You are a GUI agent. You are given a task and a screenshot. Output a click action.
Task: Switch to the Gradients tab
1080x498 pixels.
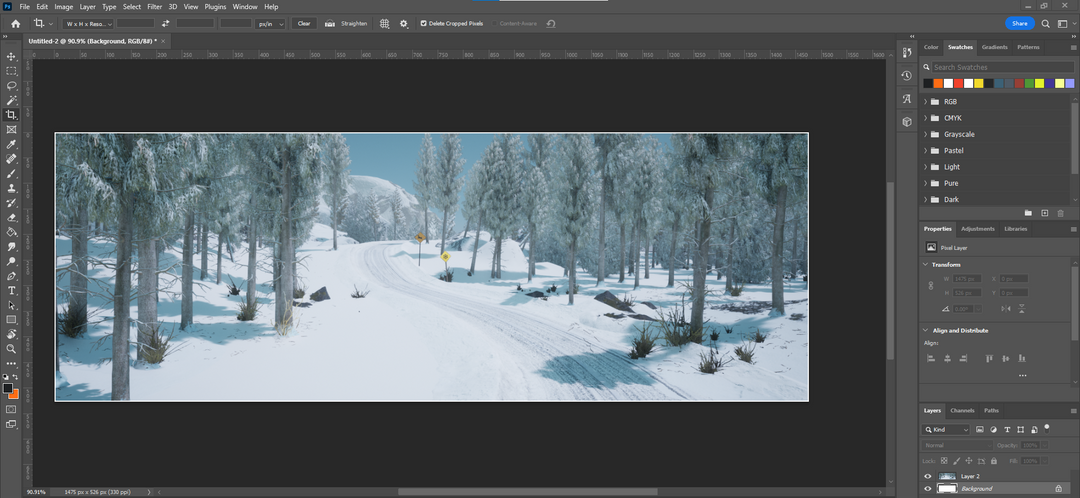(x=994, y=47)
